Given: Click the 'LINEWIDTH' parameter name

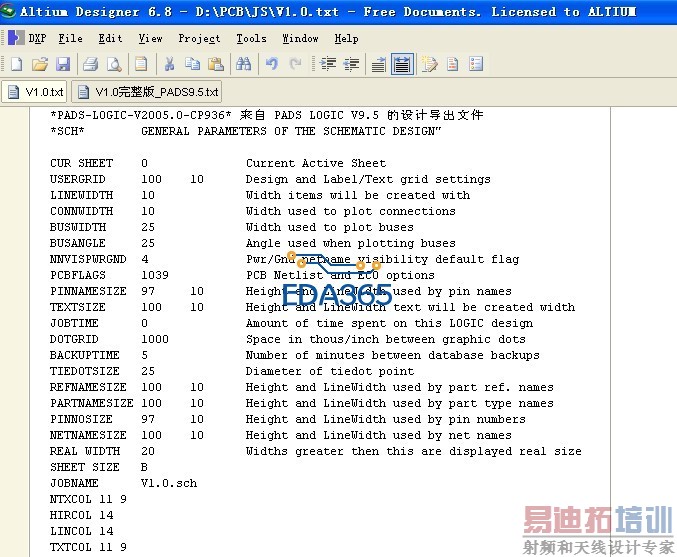Looking at the screenshot, I should (x=82, y=195).
